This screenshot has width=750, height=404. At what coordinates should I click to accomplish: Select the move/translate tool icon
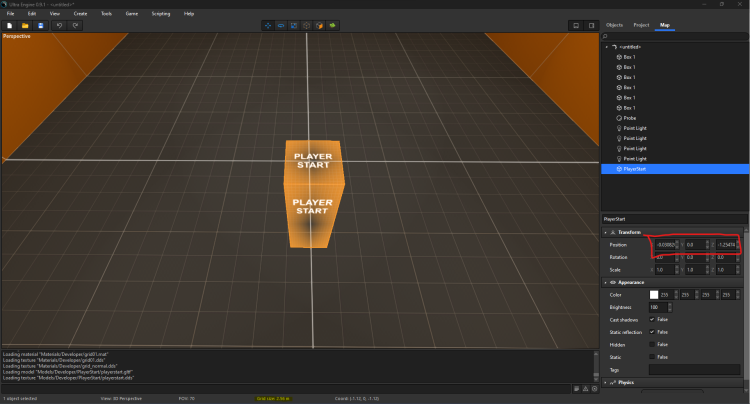click(x=267, y=25)
